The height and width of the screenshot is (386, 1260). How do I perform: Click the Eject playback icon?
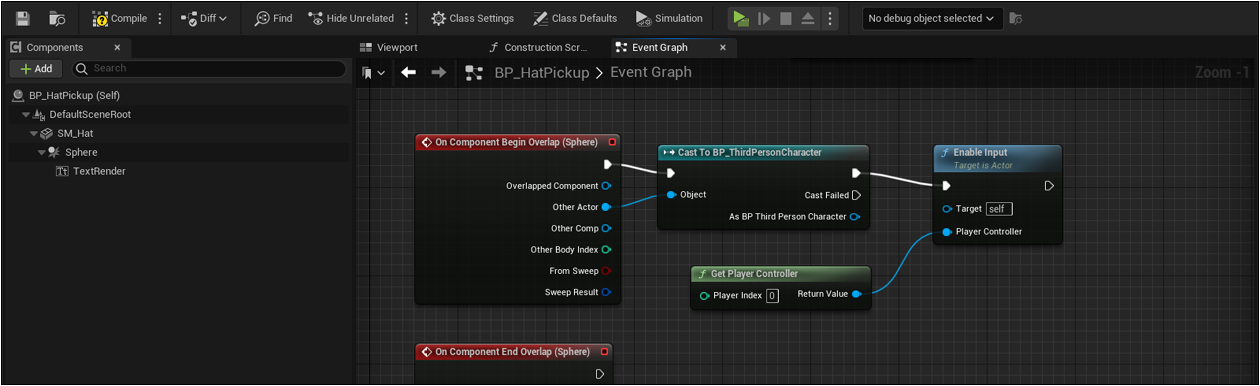[808, 18]
